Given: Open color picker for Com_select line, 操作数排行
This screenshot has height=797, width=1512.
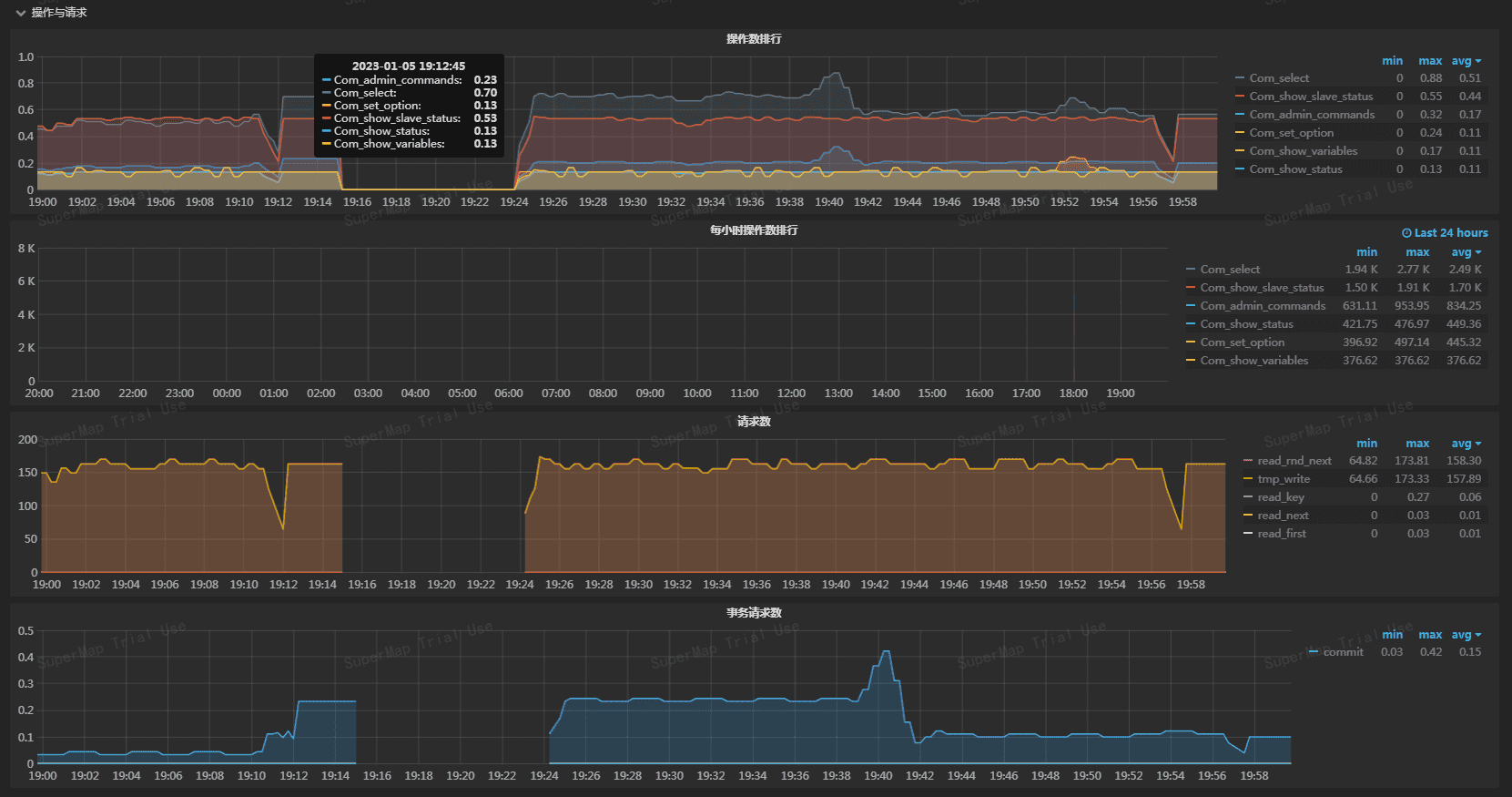Looking at the screenshot, I should coord(1240,78).
